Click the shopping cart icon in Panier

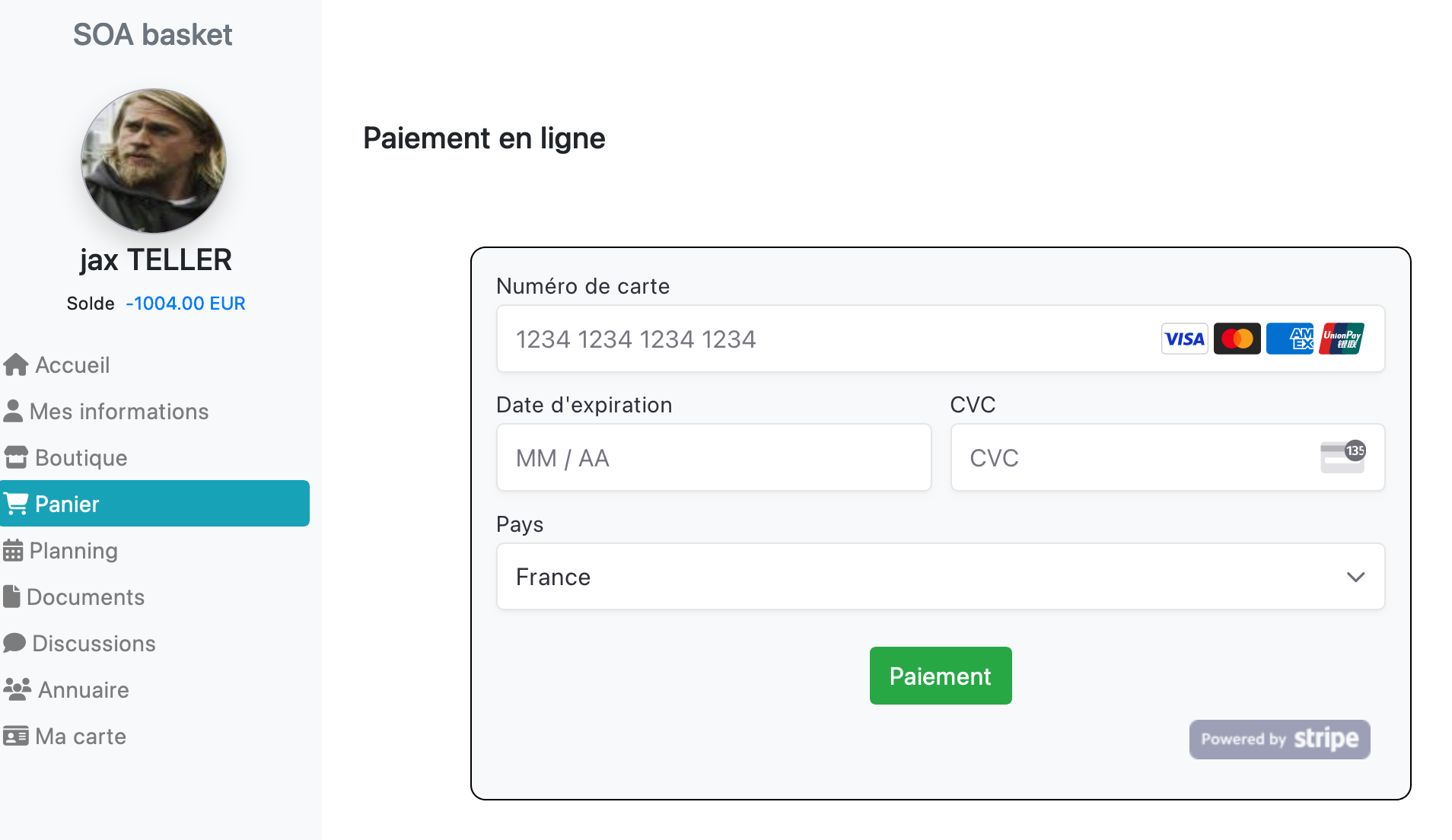[16, 504]
